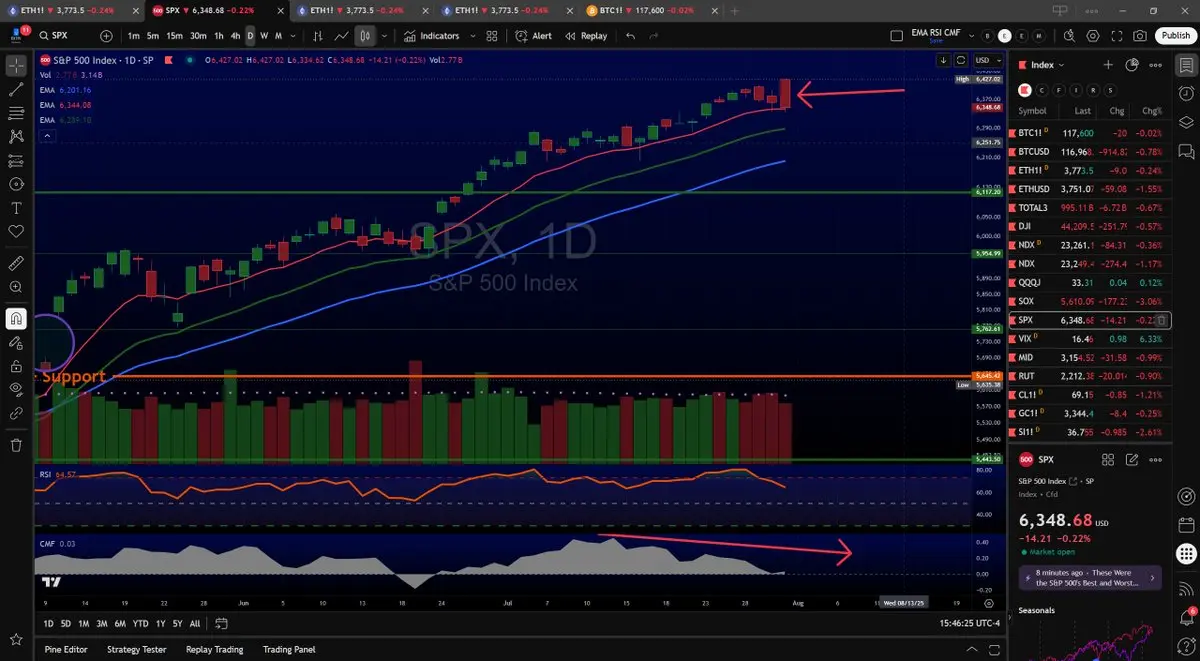Select the ruler measure tool
The height and width of the screenshot is (661, 1200).
pyautogui.click(x=16, y=264)
